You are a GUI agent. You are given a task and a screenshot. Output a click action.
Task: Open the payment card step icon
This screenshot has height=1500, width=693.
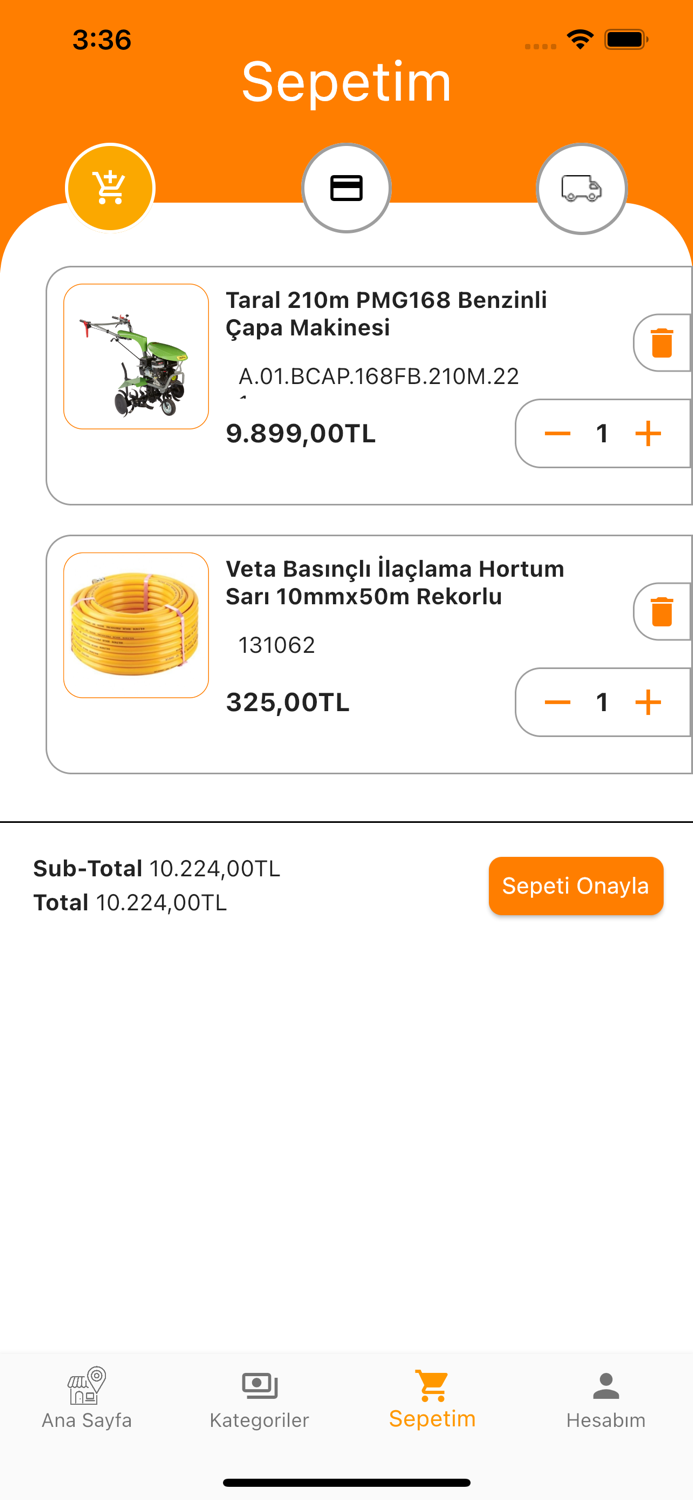346,188
